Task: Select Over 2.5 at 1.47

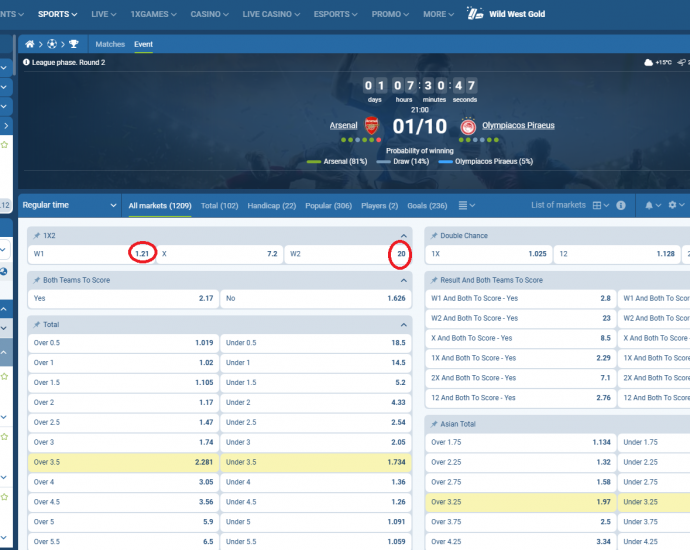Action: pos(123,422)
